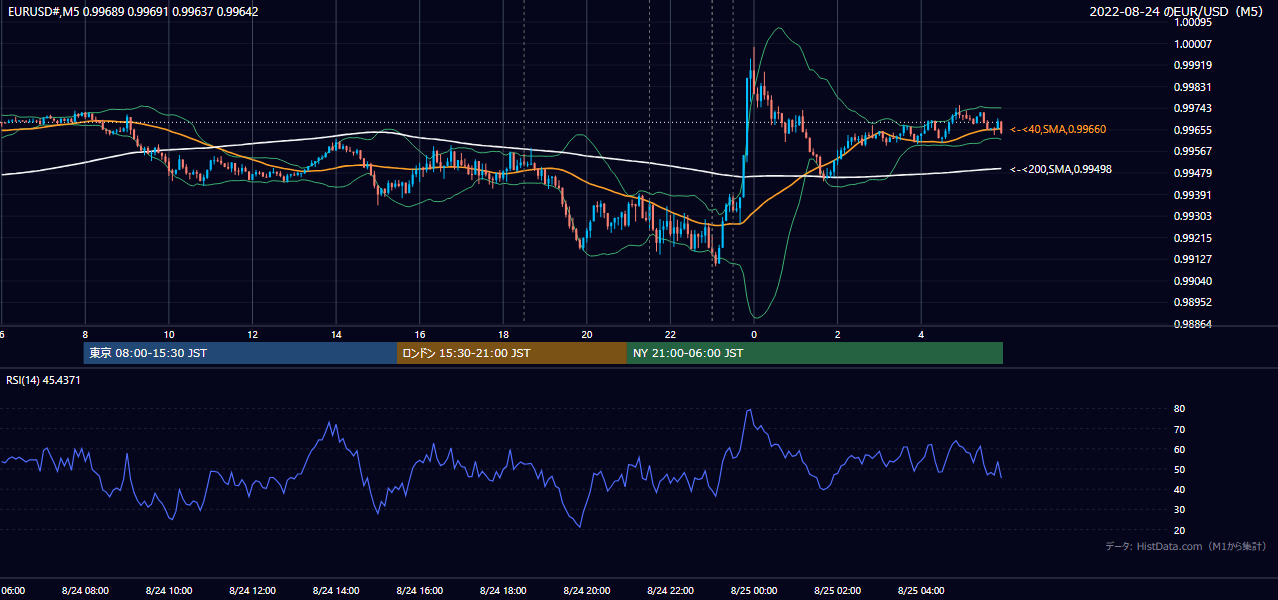This screenshot has height=600, width=1278.
Task: Click hour tick 12 under the price chart
Action: pos(252,334)
